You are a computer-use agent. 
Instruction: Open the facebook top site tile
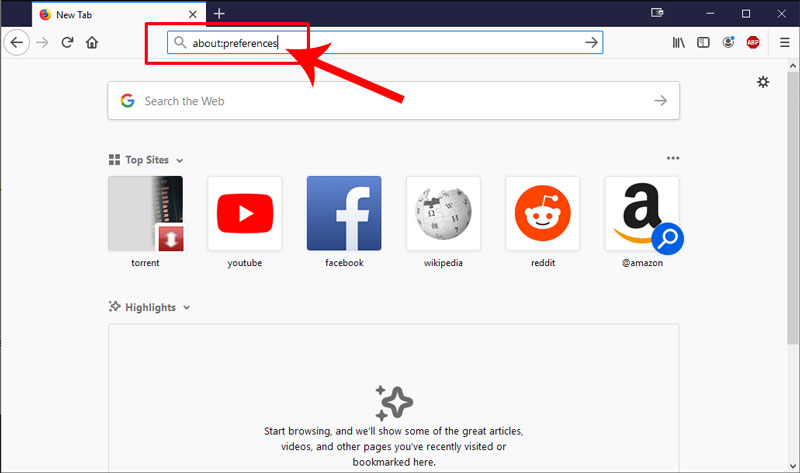(x=344, y=213)
